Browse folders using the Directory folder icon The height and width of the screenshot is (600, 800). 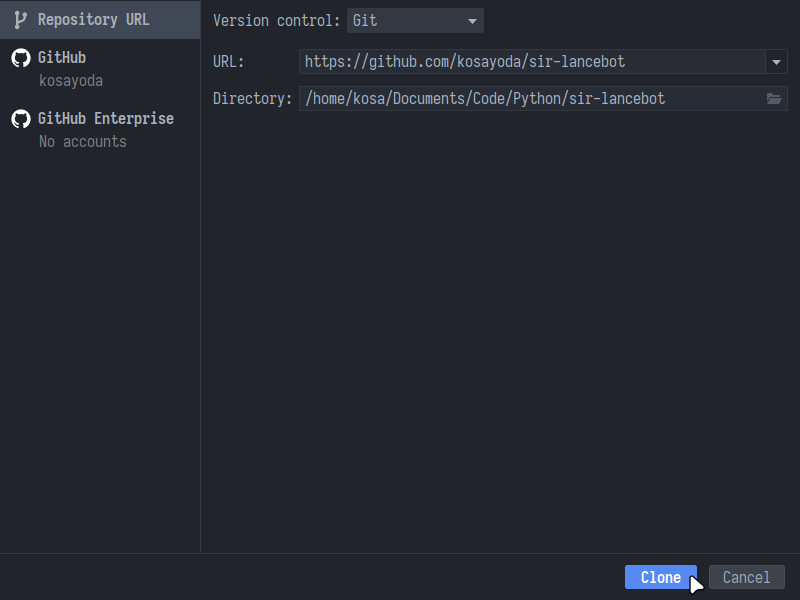click(x=773, y=98)
